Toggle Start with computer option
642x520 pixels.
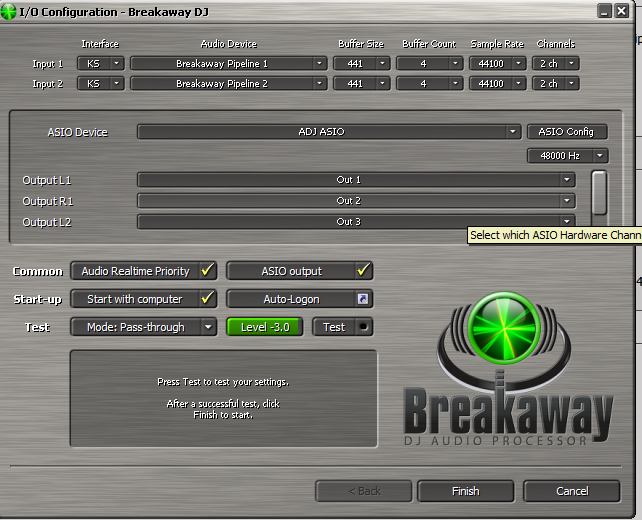(x=144, y=299)
